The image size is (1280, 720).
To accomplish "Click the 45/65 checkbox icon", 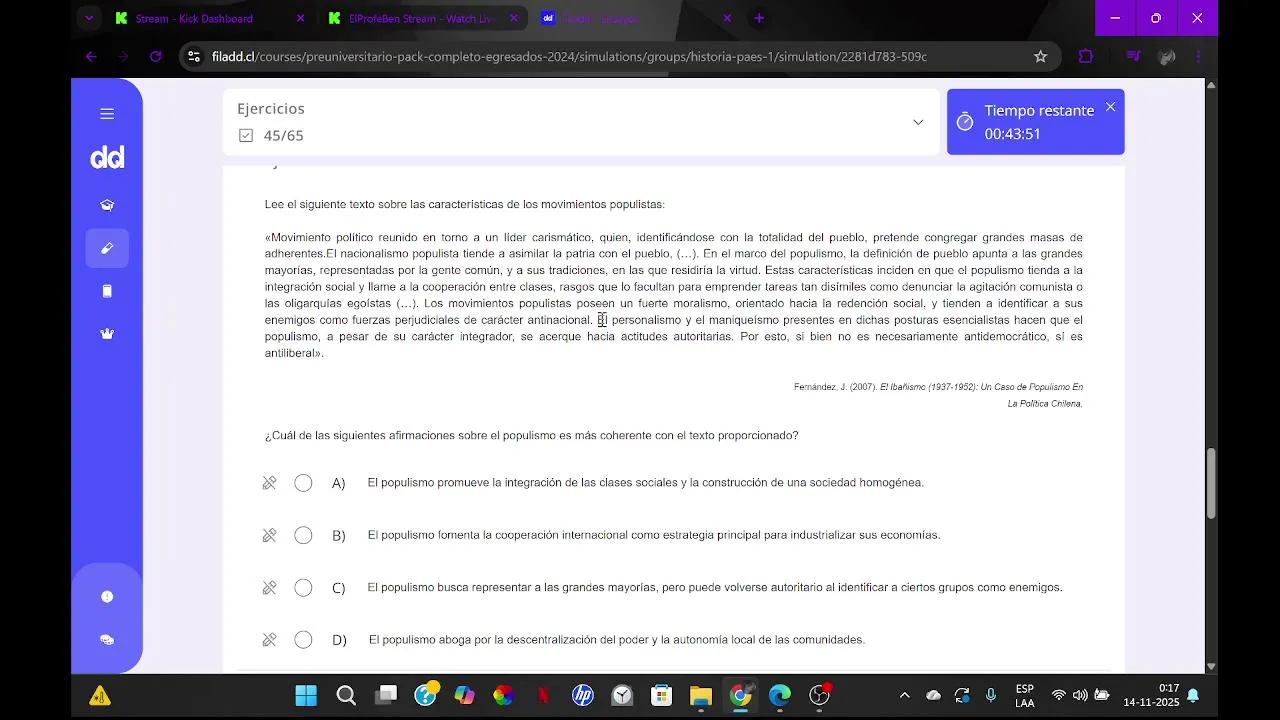I will [246, 136].
